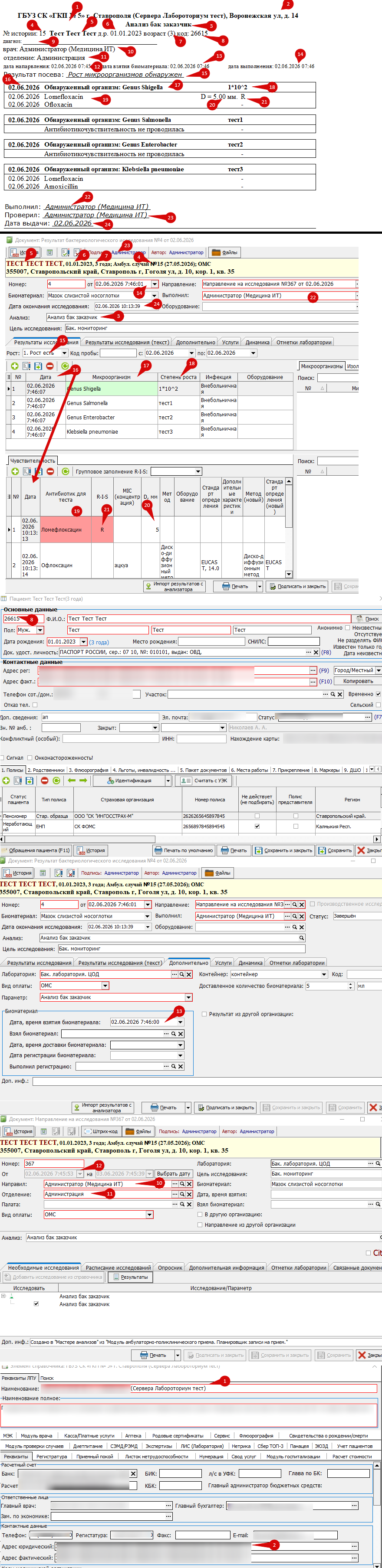Click the Результаты button in referral window
This screenshot has height=1568, width=382.
(129, 1277)
